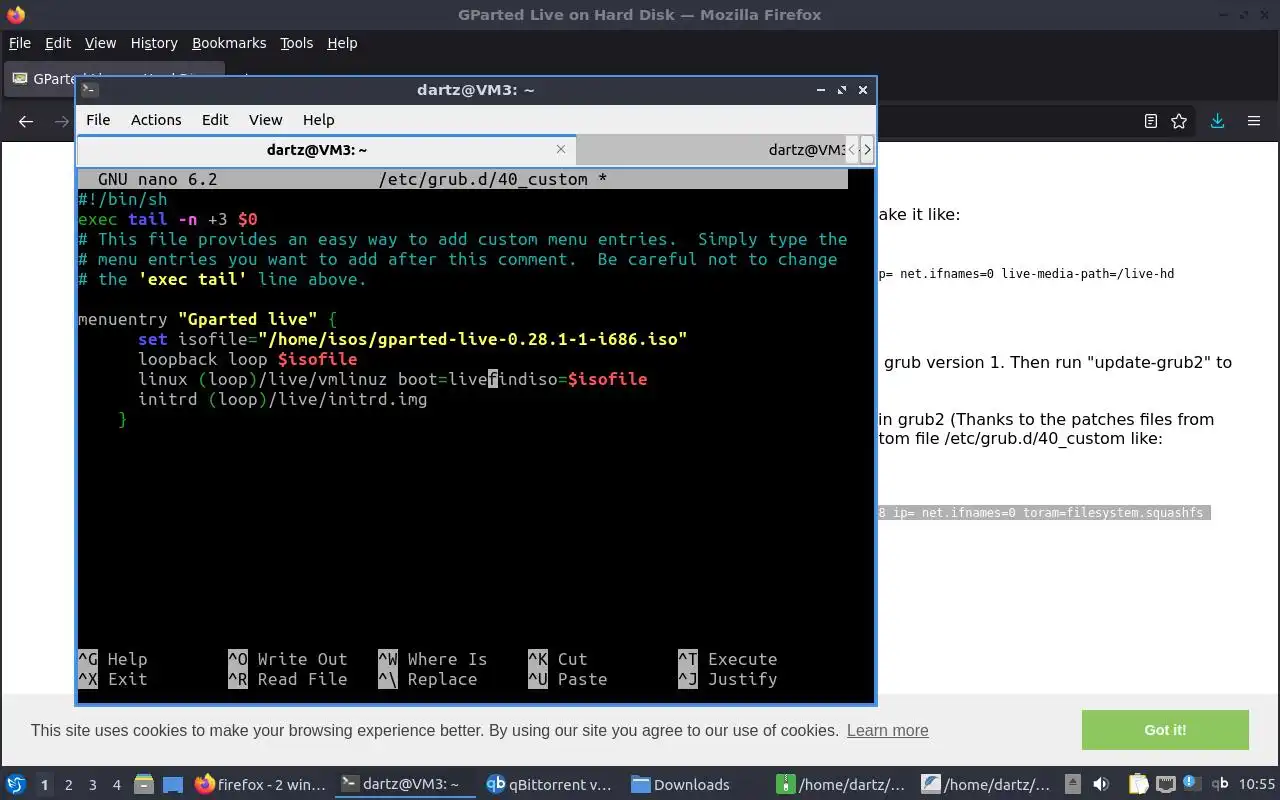Open file manager taskbar launcher icon
This screenshot has width=1280, height=800.
click(143, 784)
